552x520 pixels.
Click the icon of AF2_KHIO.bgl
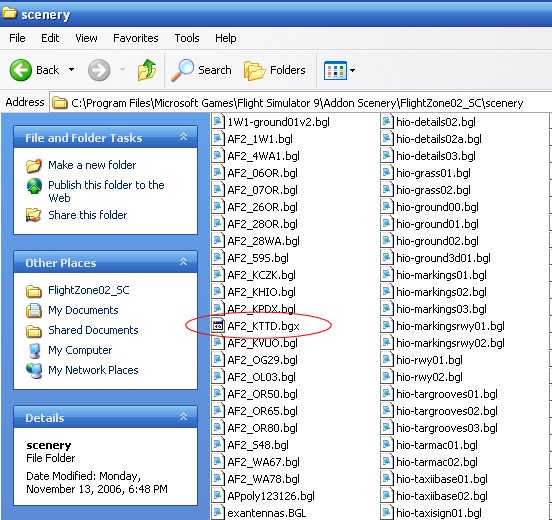point(218,292)
